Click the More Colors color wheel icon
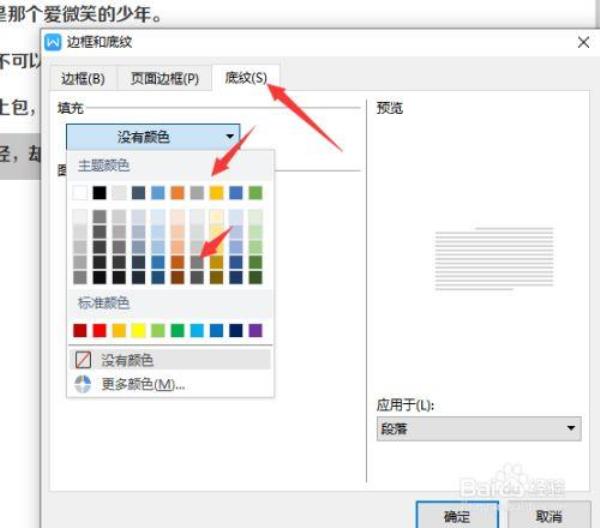600x528 pixels. pyautogui.click(x=83, y=383)
